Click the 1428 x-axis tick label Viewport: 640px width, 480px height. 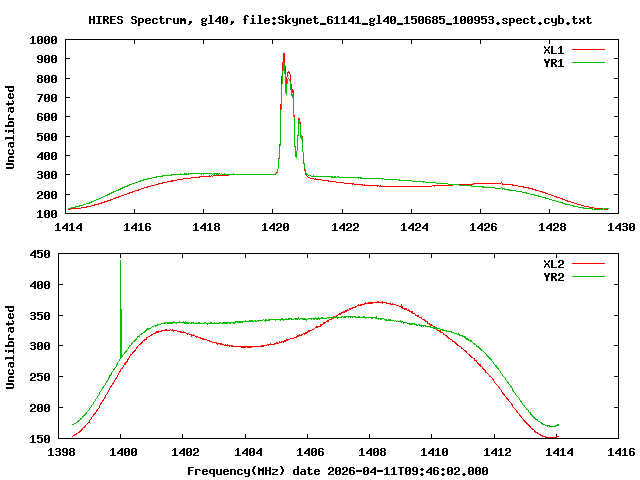tap(552, 227)
